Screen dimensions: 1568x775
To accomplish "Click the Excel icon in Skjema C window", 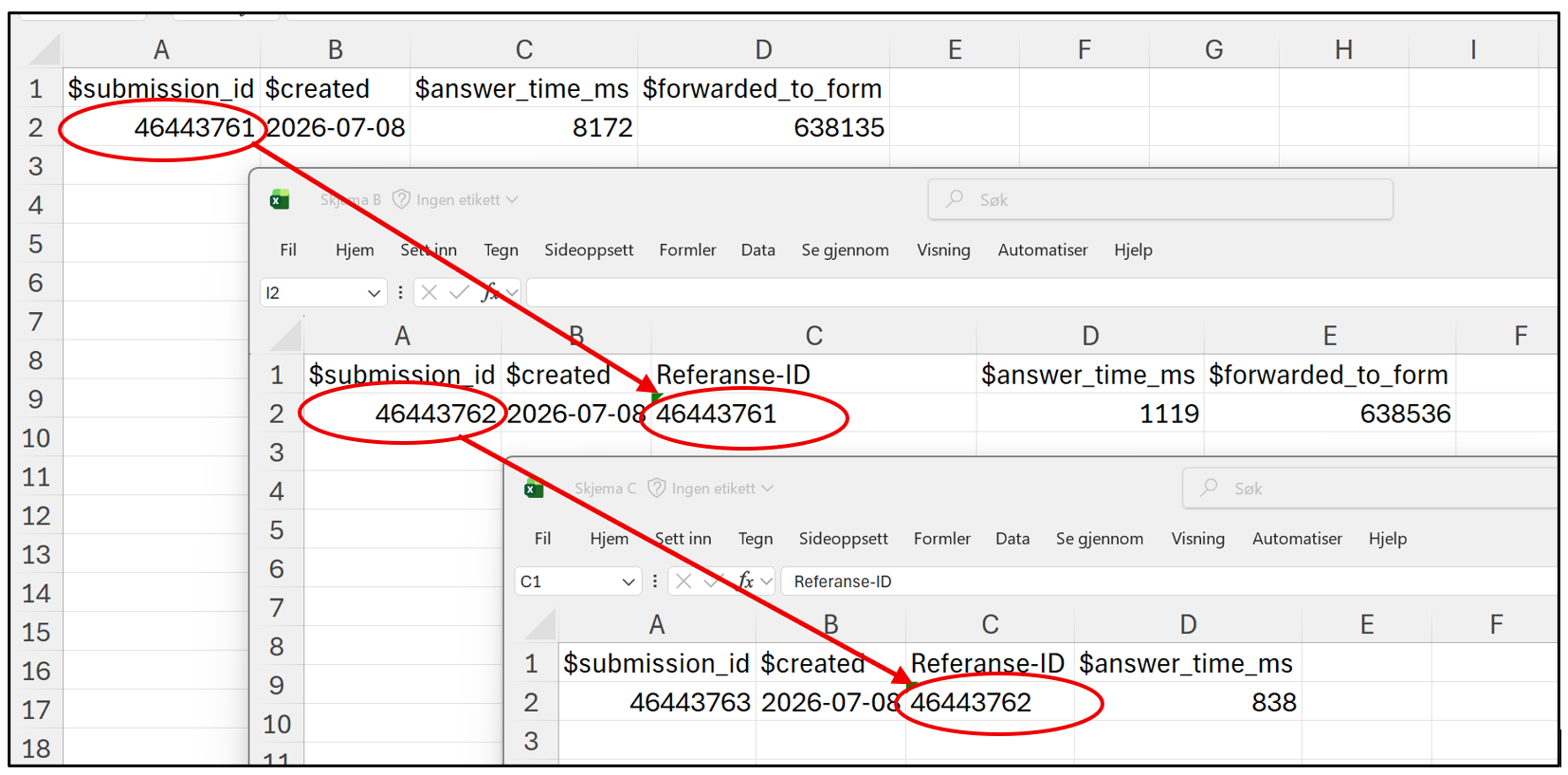I will click(534, 489).
